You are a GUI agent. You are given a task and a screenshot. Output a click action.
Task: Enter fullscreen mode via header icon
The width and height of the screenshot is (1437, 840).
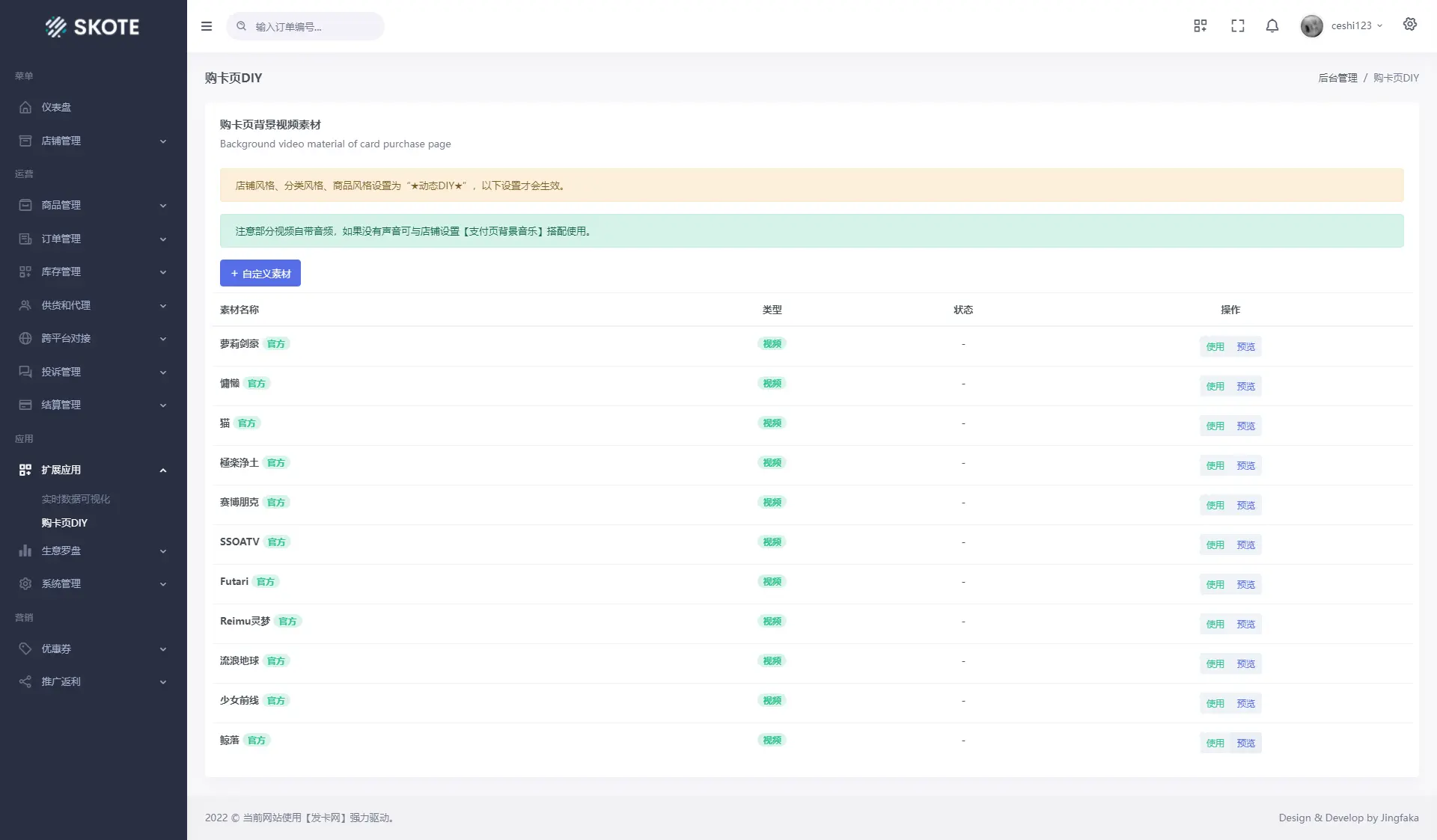point(1238,26)
